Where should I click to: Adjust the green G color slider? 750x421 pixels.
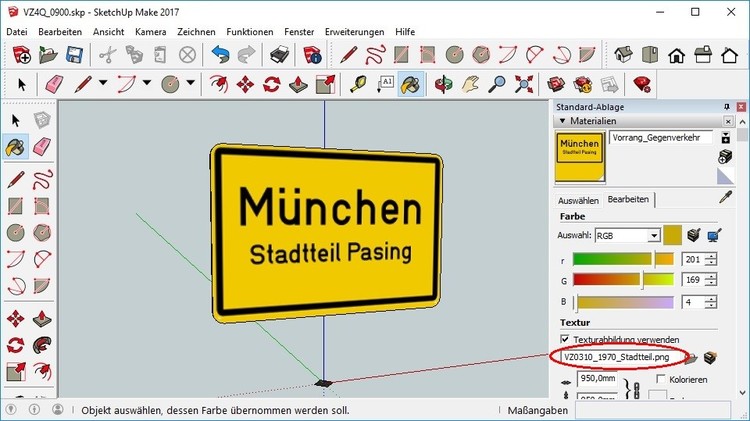[x=623, y=279]
